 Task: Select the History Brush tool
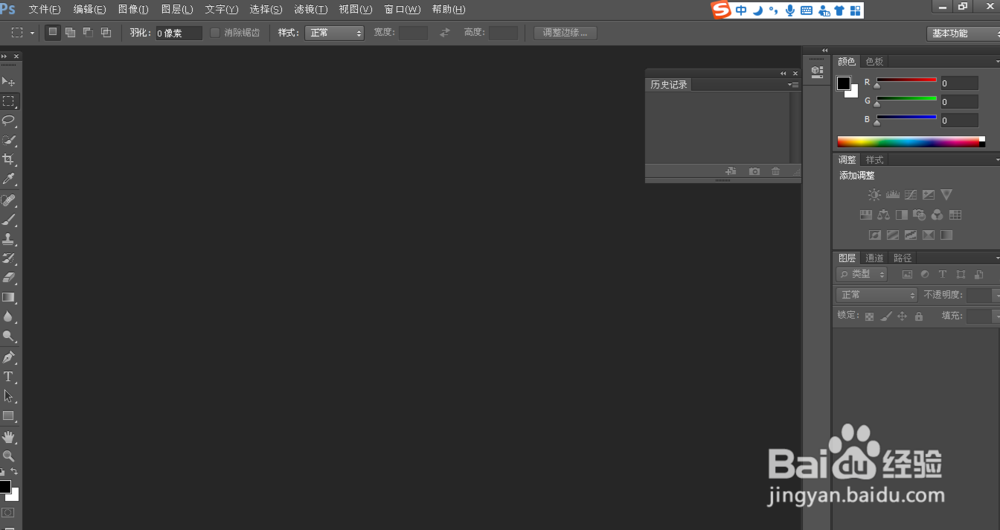tap(8, 258)
